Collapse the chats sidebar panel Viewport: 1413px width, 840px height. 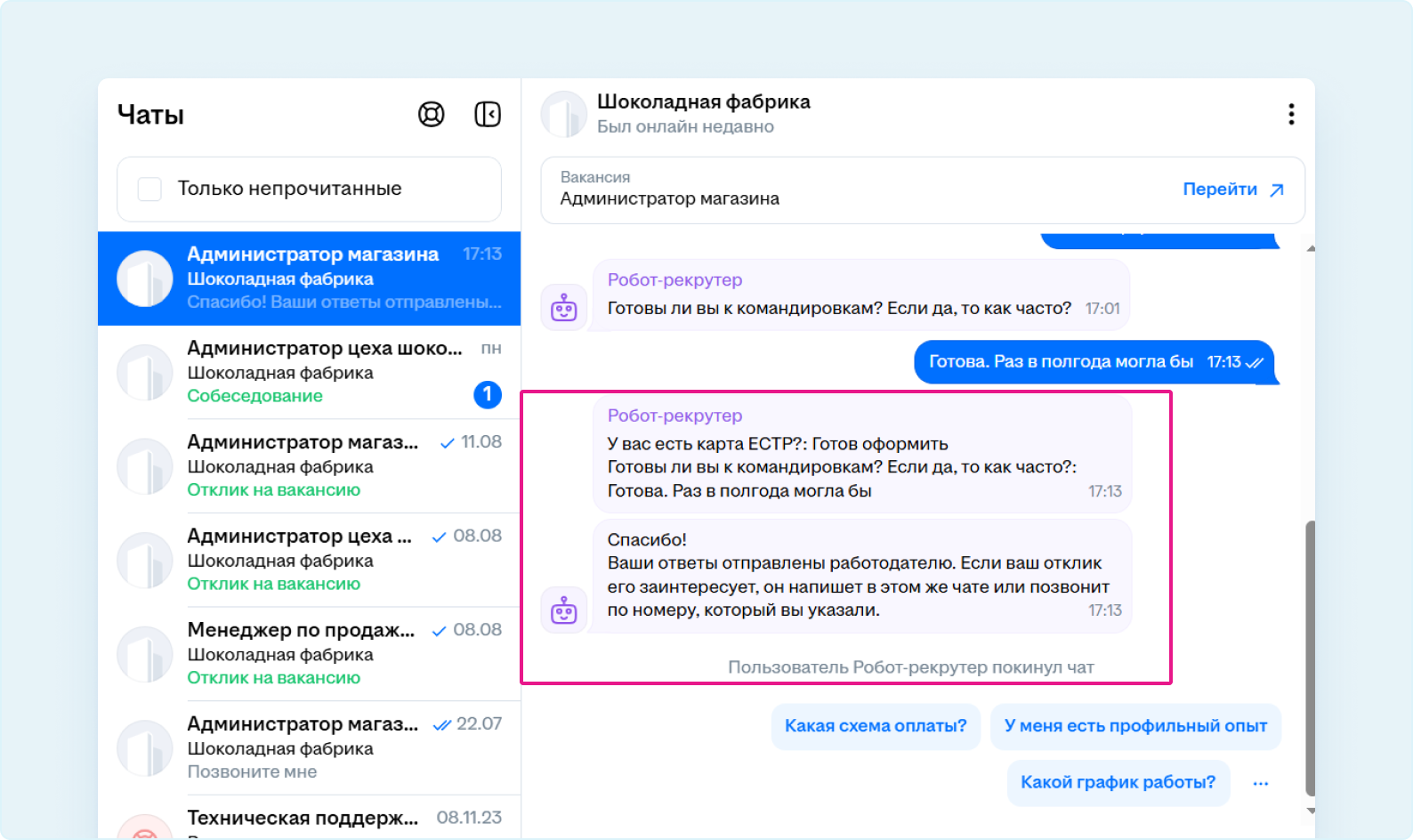[488, 115]
